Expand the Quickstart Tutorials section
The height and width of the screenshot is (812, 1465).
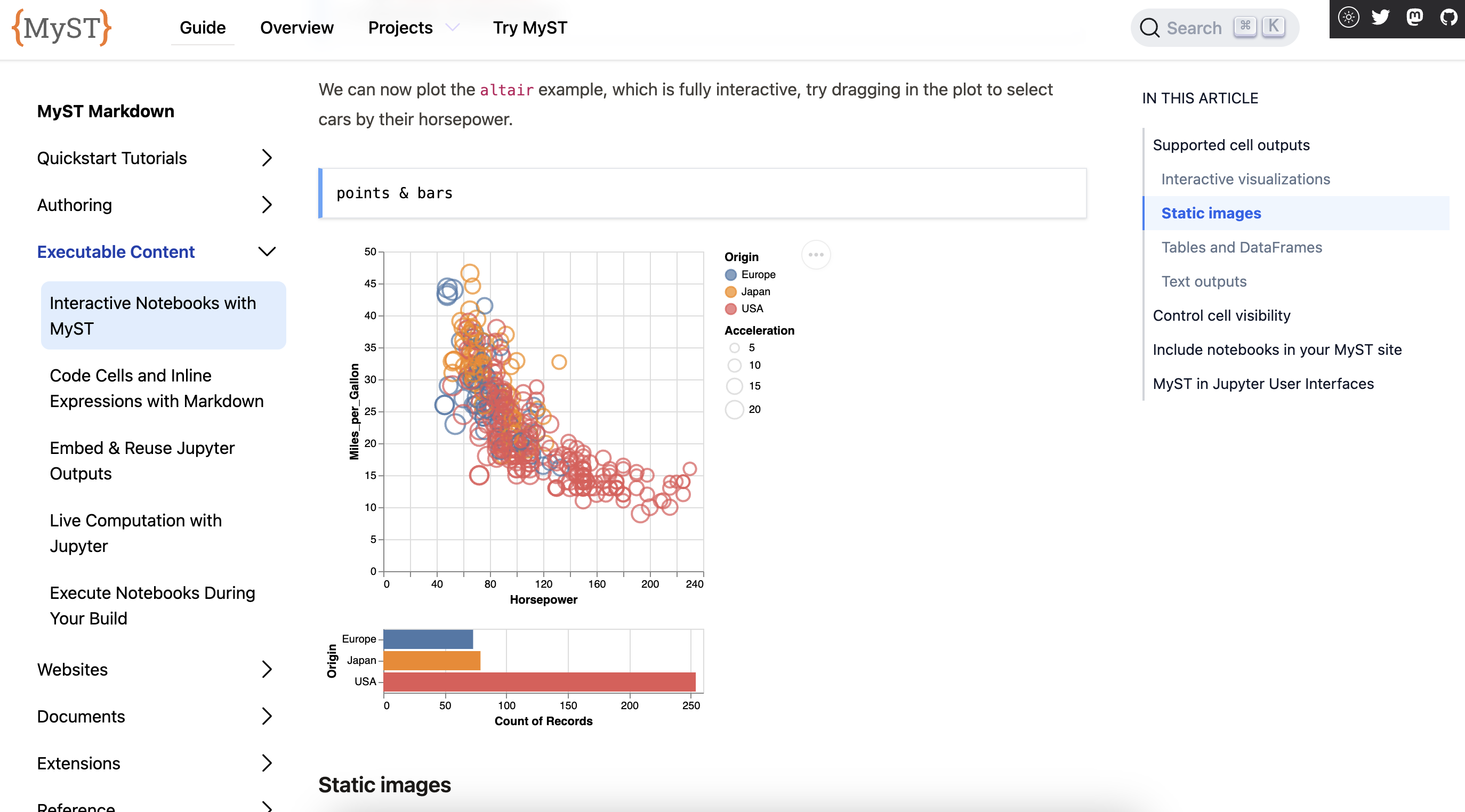[267, 158]
